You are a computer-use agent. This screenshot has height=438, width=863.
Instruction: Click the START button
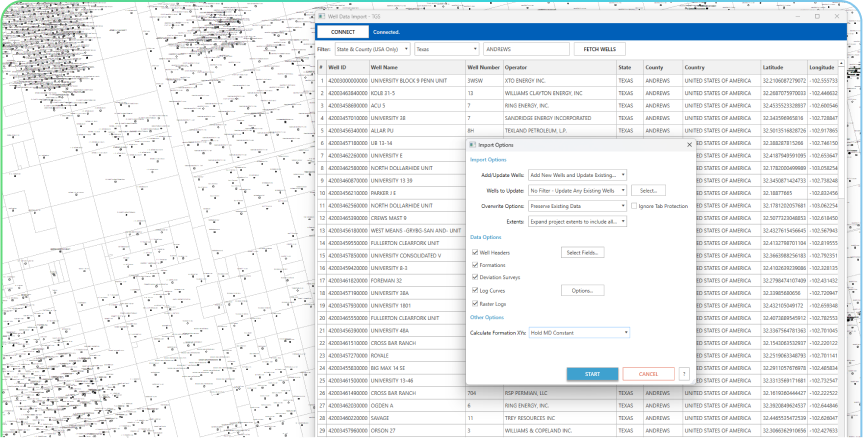coord(593,374)
